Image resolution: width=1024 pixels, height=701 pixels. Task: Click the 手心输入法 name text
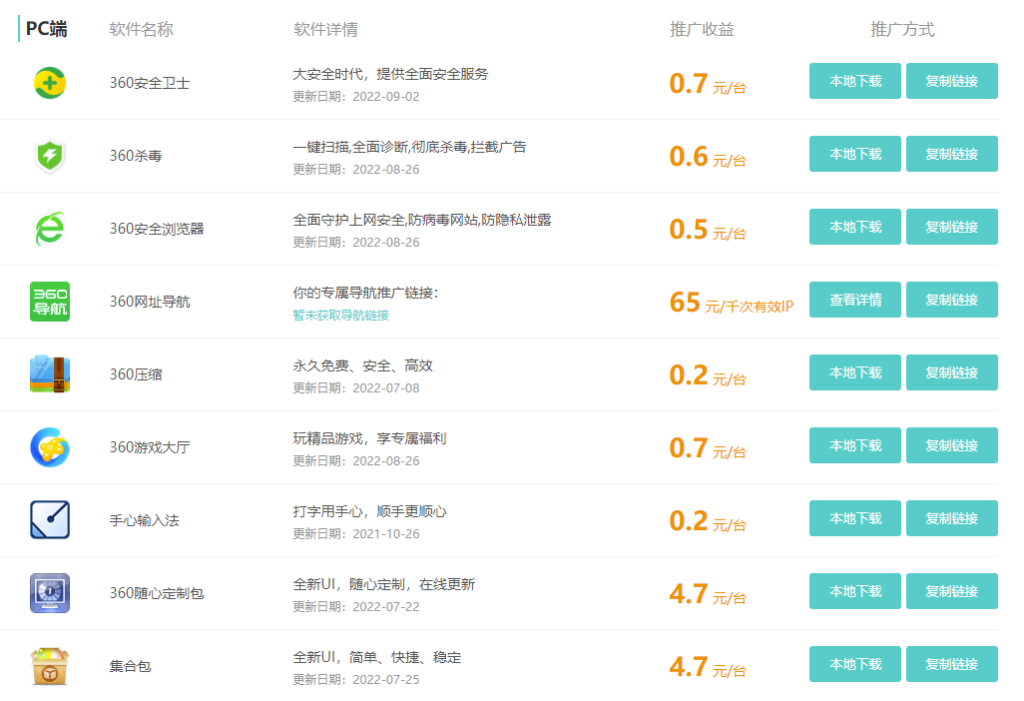144,521
